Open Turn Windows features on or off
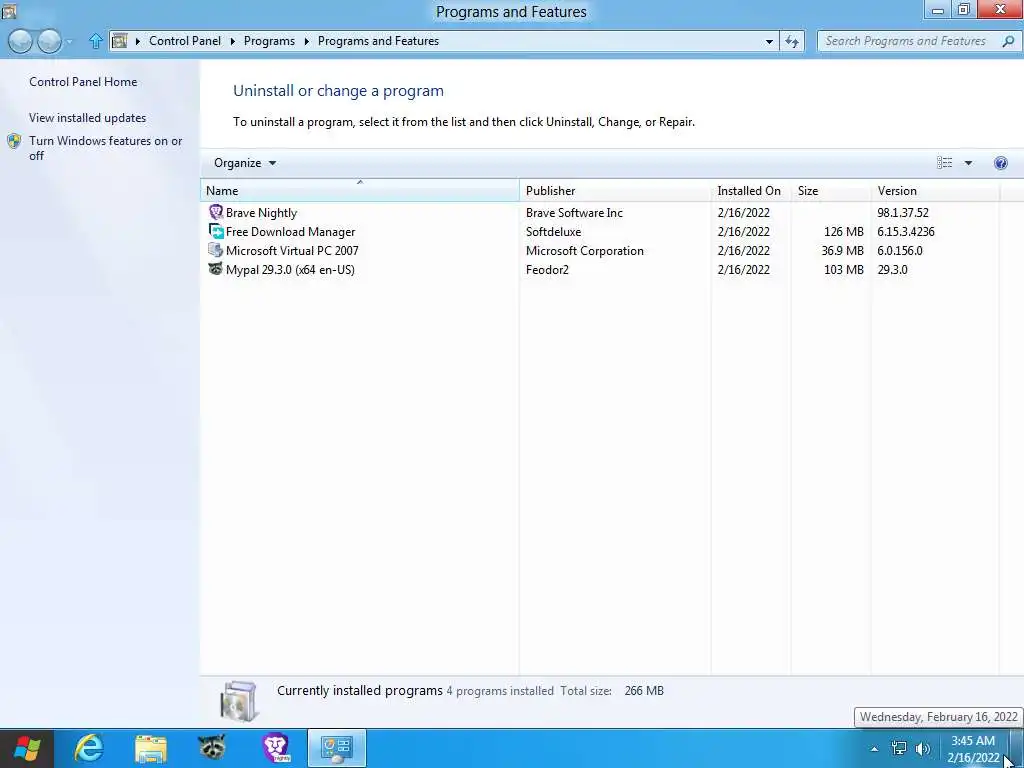 click(105, 148)
